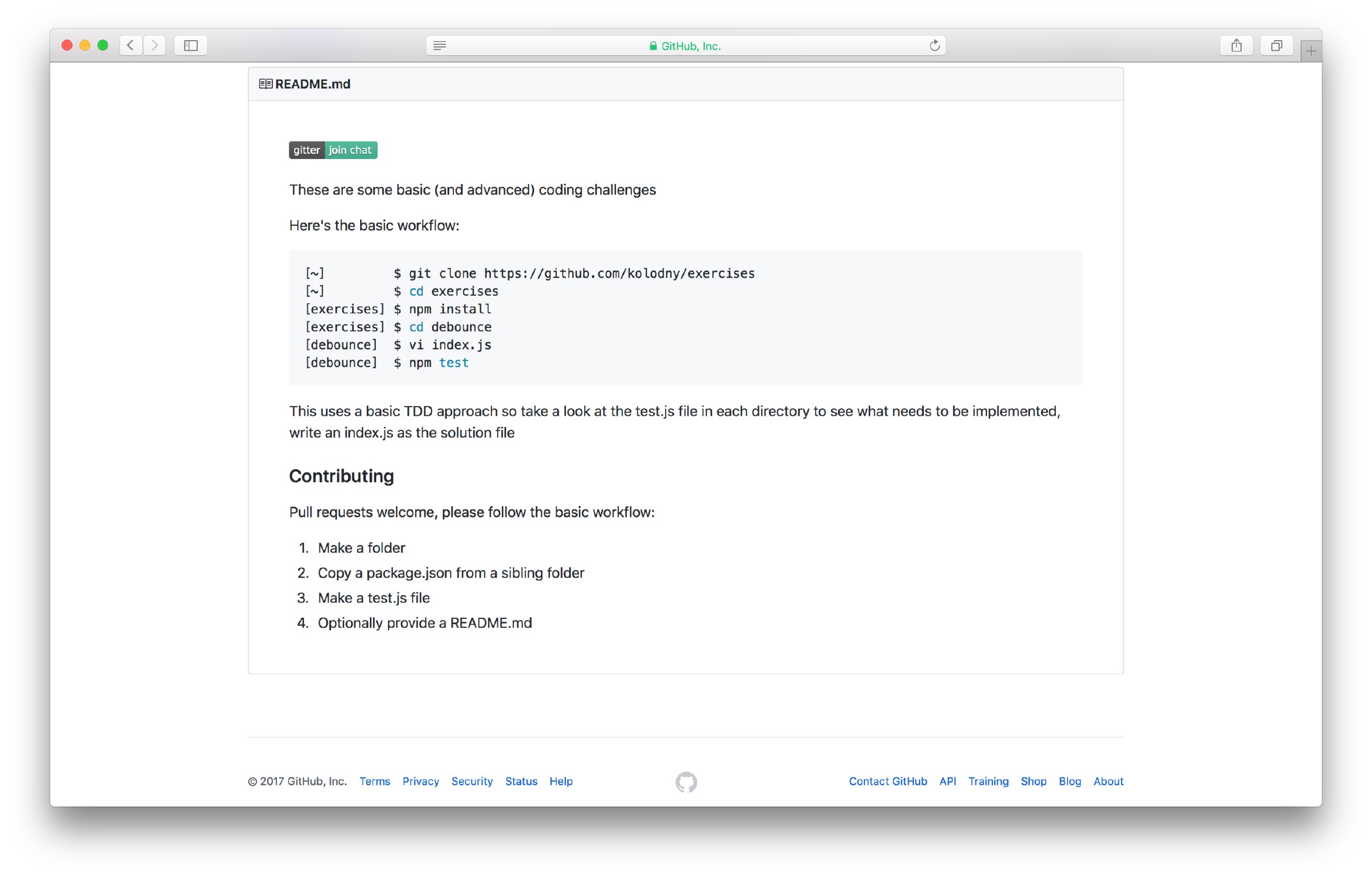The image size is (1372, 878).
Task: Click the TDD approach paragraph
Action: pyautogui.click(x=675, y=422)
